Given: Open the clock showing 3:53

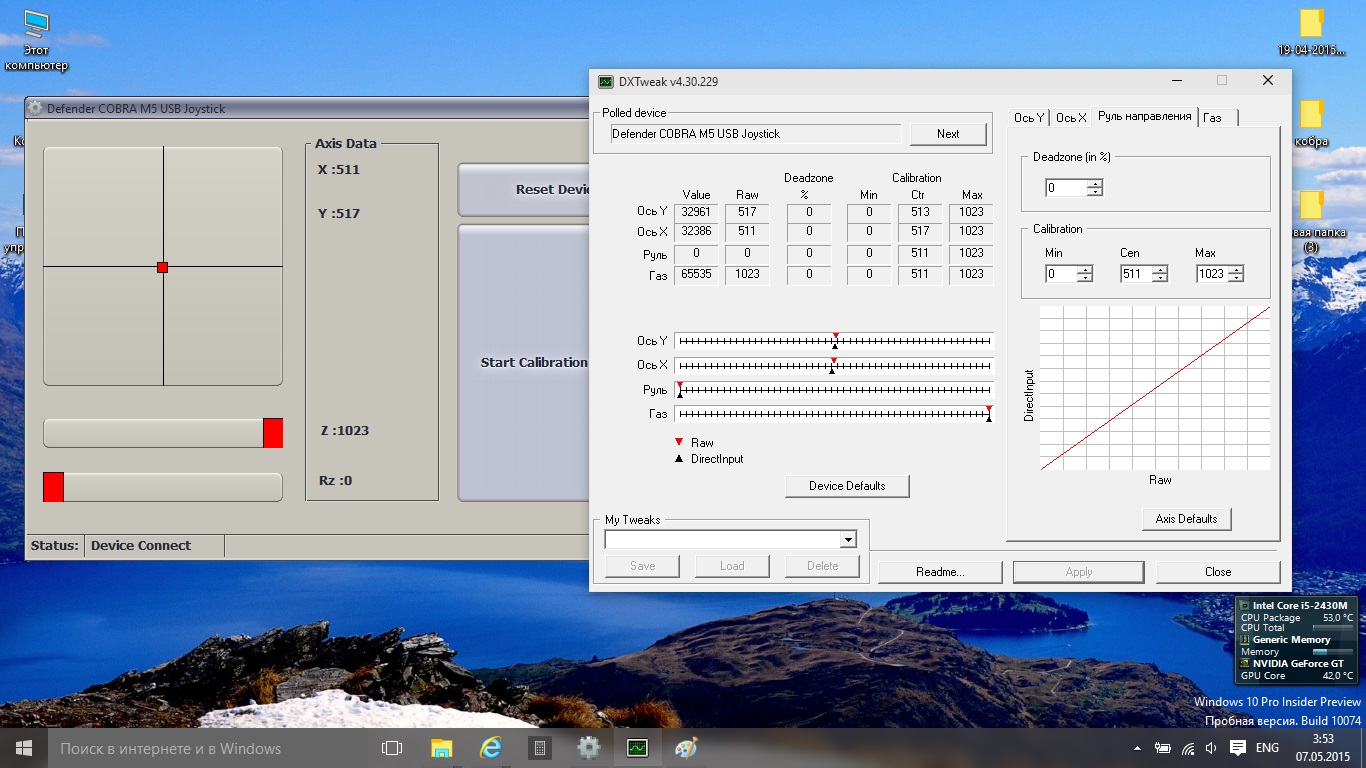Looking at the screenshot, I should (x=1323, y=748).
